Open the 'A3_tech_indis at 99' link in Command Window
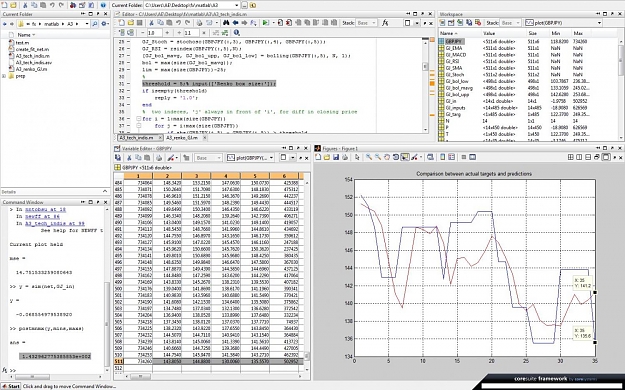The height and width of the screenshot is (390, 625). (55, 223)
